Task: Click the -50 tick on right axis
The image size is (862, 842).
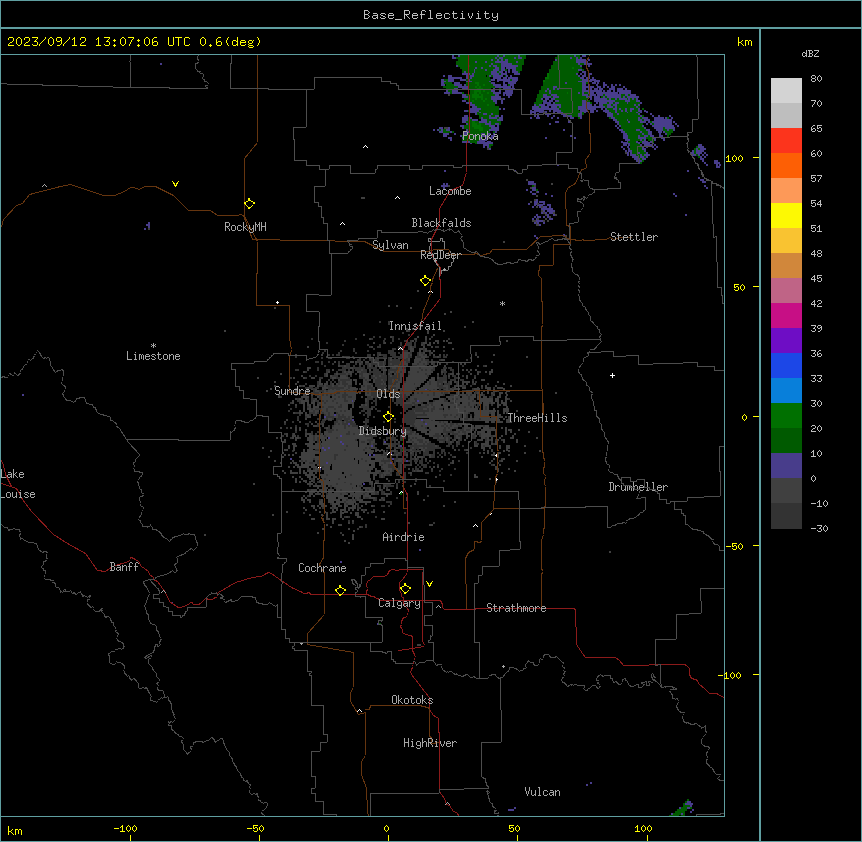Action: coord(734,546)
